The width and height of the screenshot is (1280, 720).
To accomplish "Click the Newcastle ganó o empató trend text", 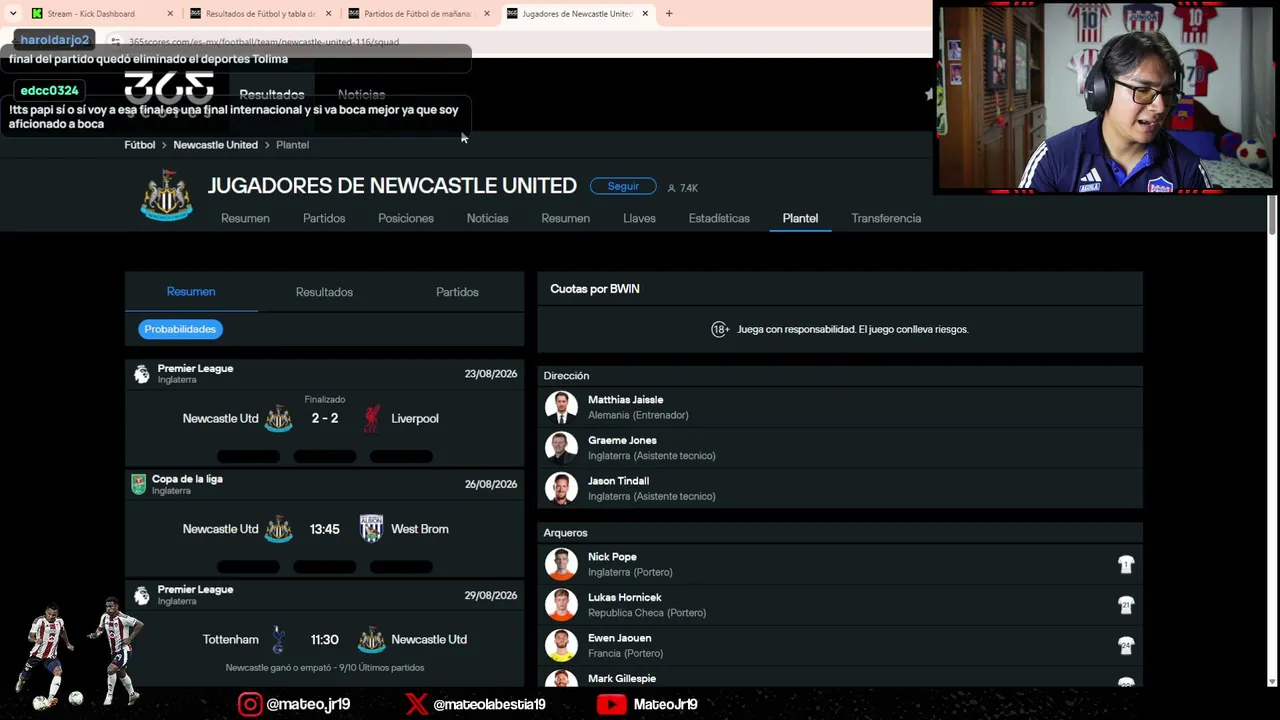I will (325, 668).
